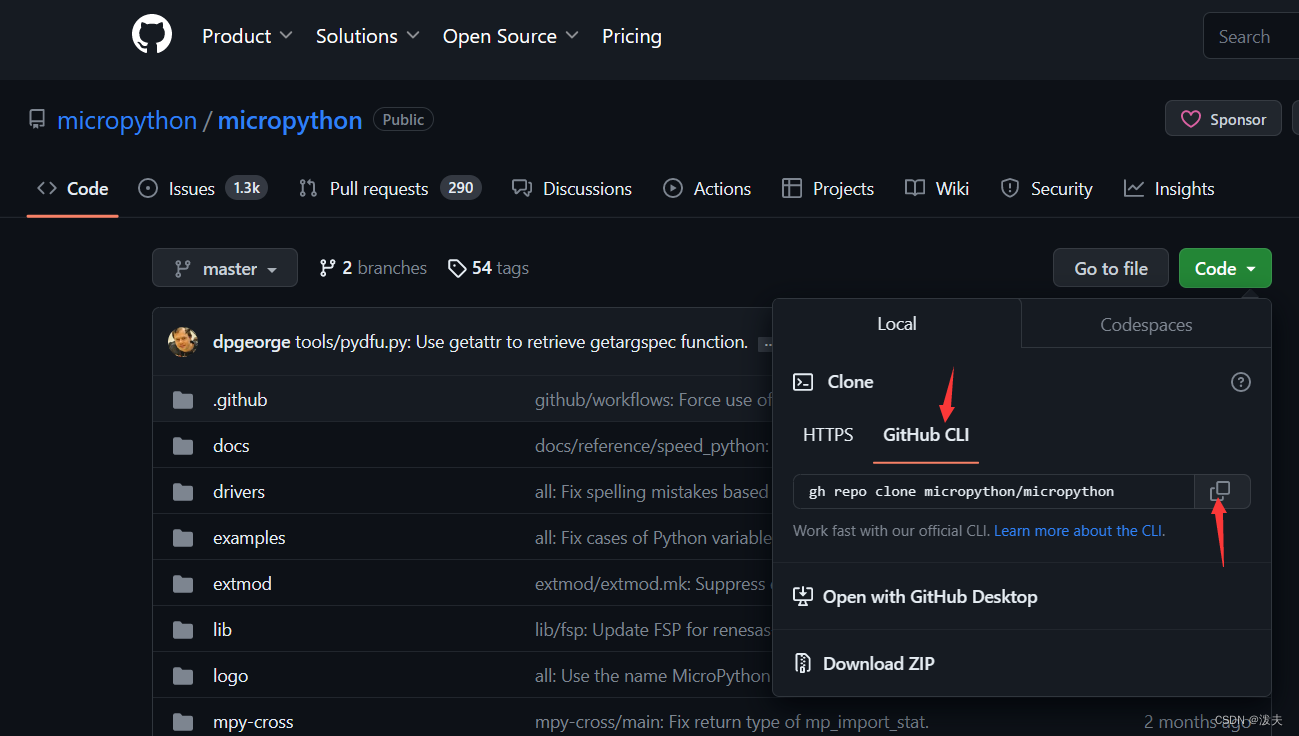Click the search input field

click(x=1251, y=37)
